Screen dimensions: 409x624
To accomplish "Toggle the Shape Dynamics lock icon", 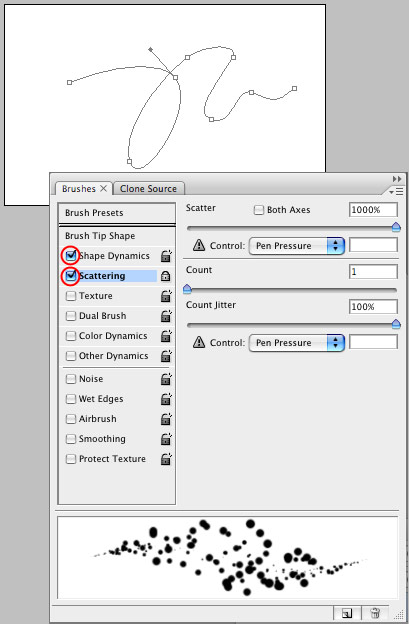I will pyautogui.click(x=166, y=256).
